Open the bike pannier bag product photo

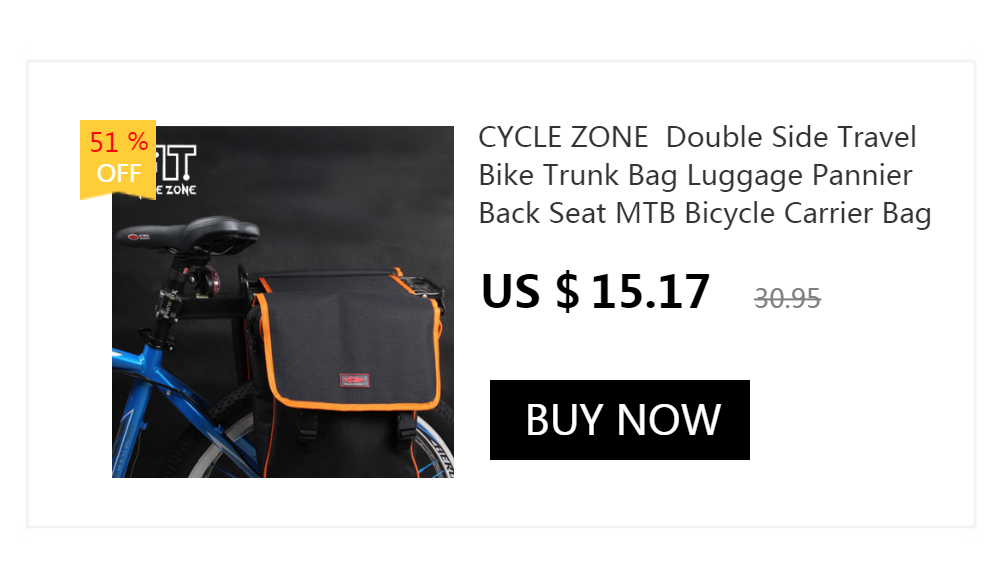[x=283, y=301]
